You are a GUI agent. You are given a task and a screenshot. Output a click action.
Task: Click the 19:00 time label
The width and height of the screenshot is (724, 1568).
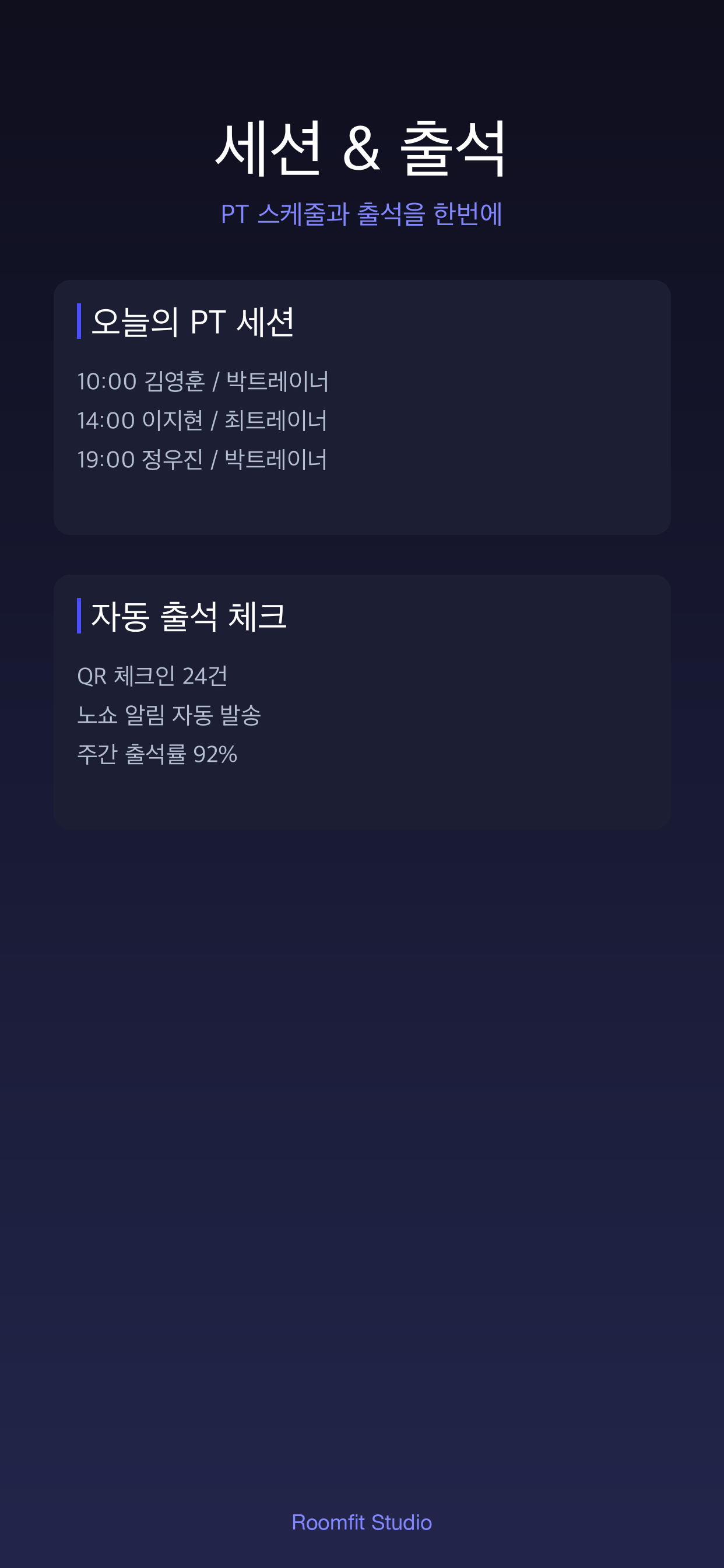[x=106, y=460]
